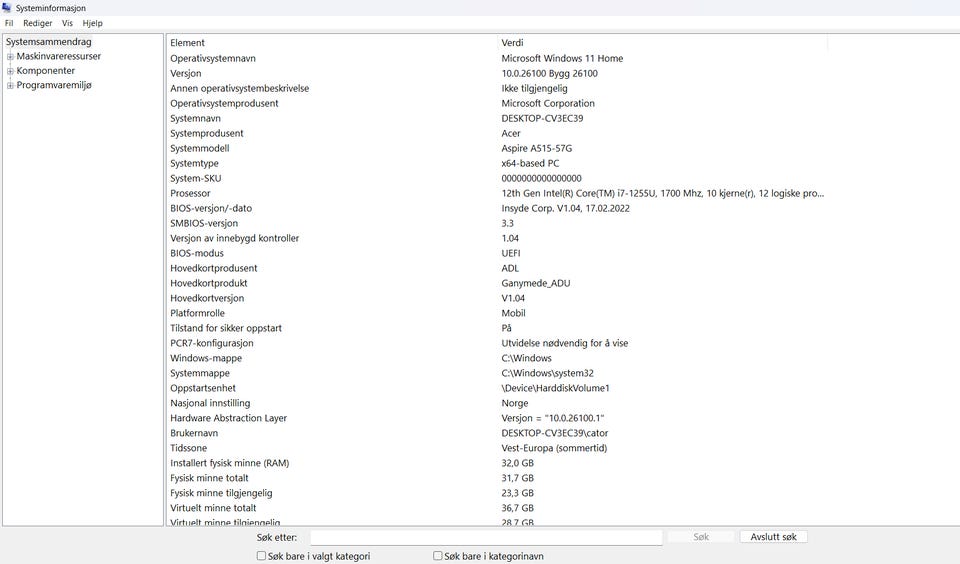
Task: Select the System-SKU row
Action: point(196,178)
